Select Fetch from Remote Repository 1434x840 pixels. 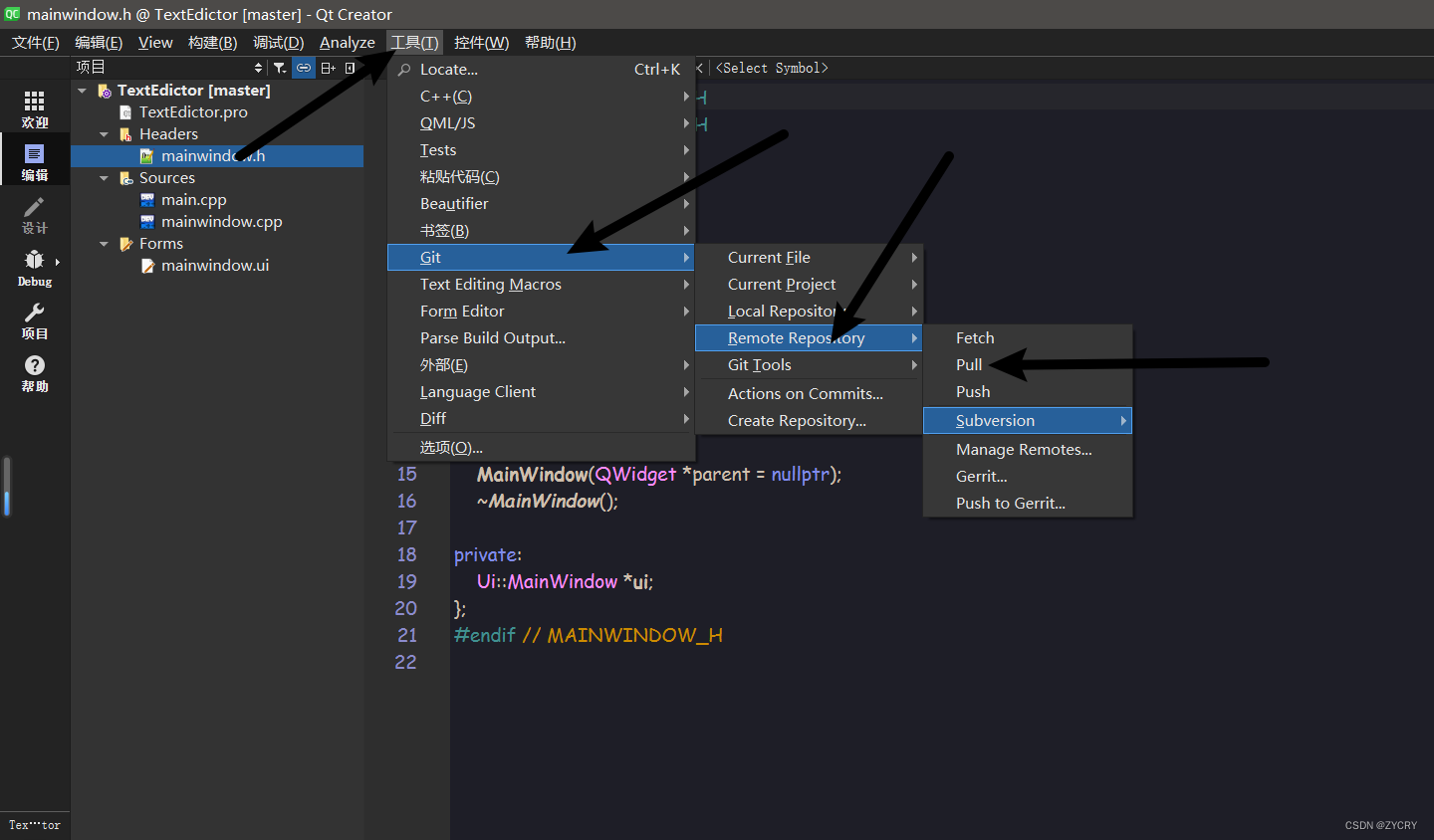[1028, 338]
